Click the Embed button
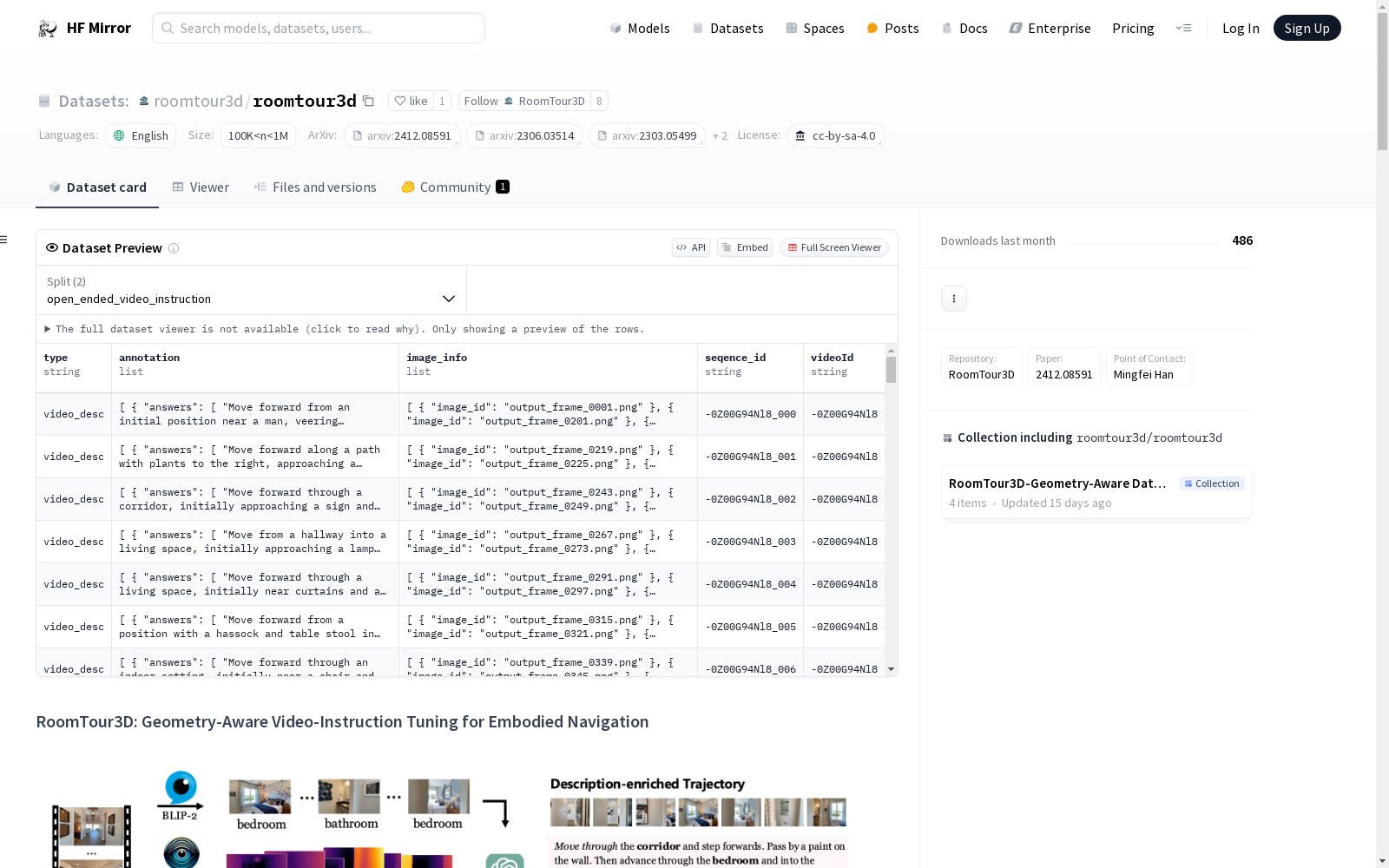This screenshot has height=868, width=1389. coord(745,247)
